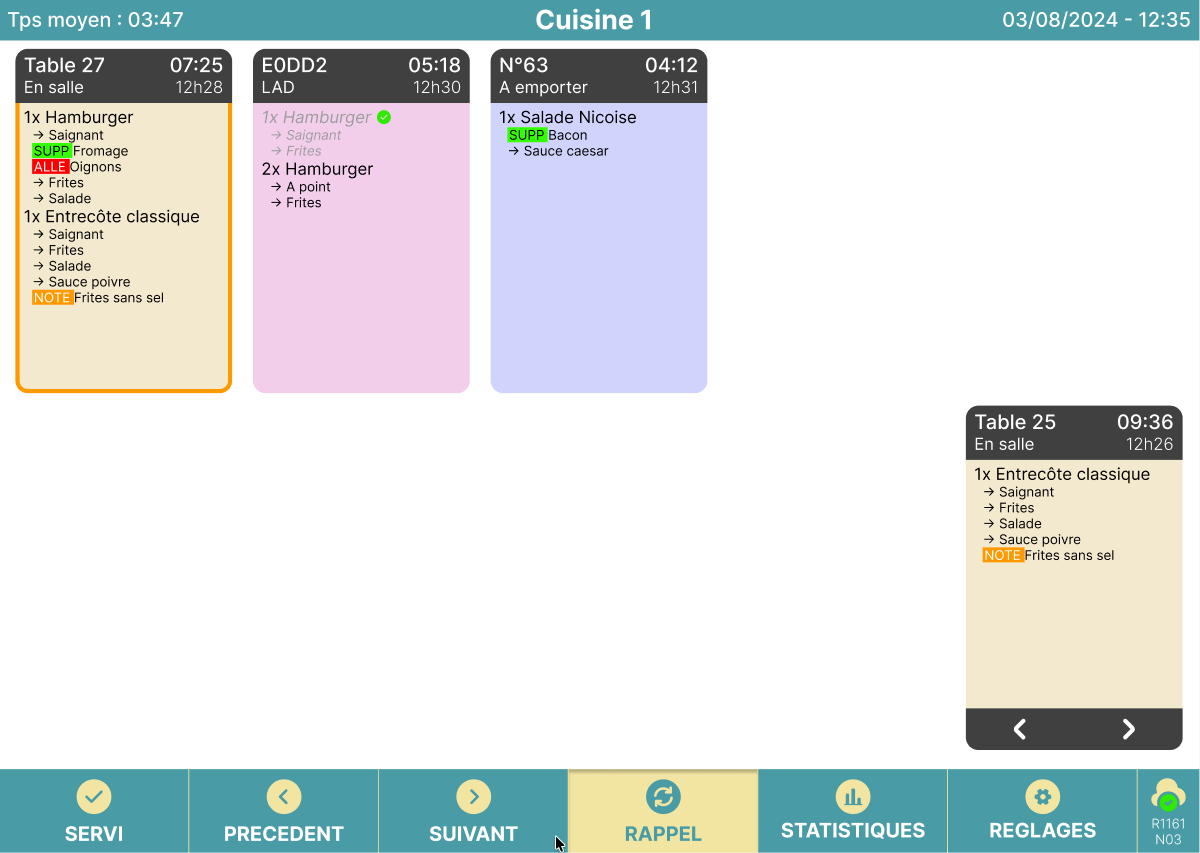
Task: Click the SUIVANT right-chevron icon
Action: (473, 797)
